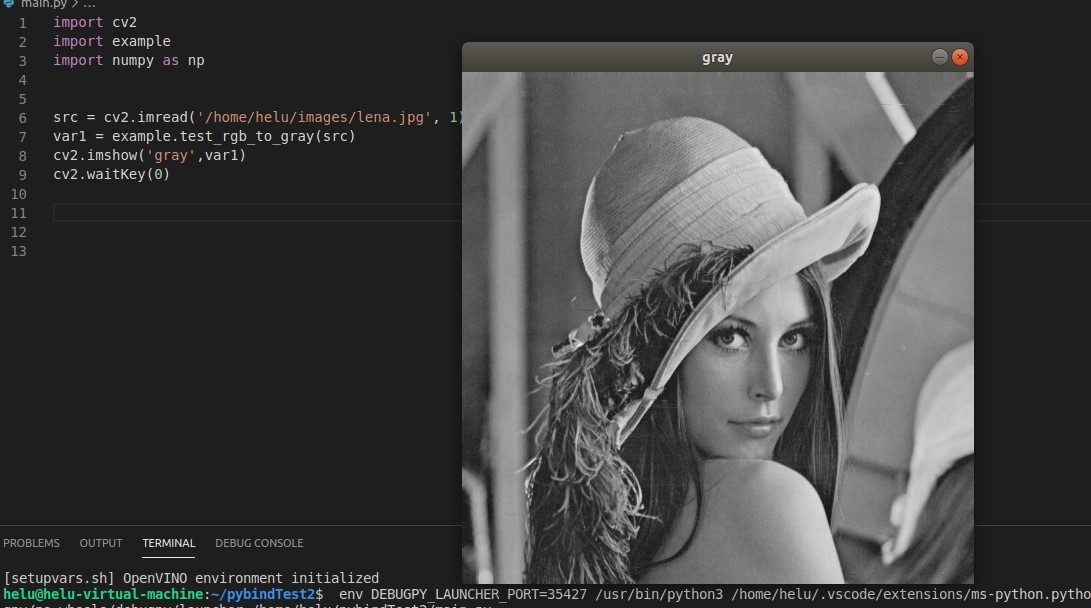Click line number 13 in gutter

coord(19,251)
